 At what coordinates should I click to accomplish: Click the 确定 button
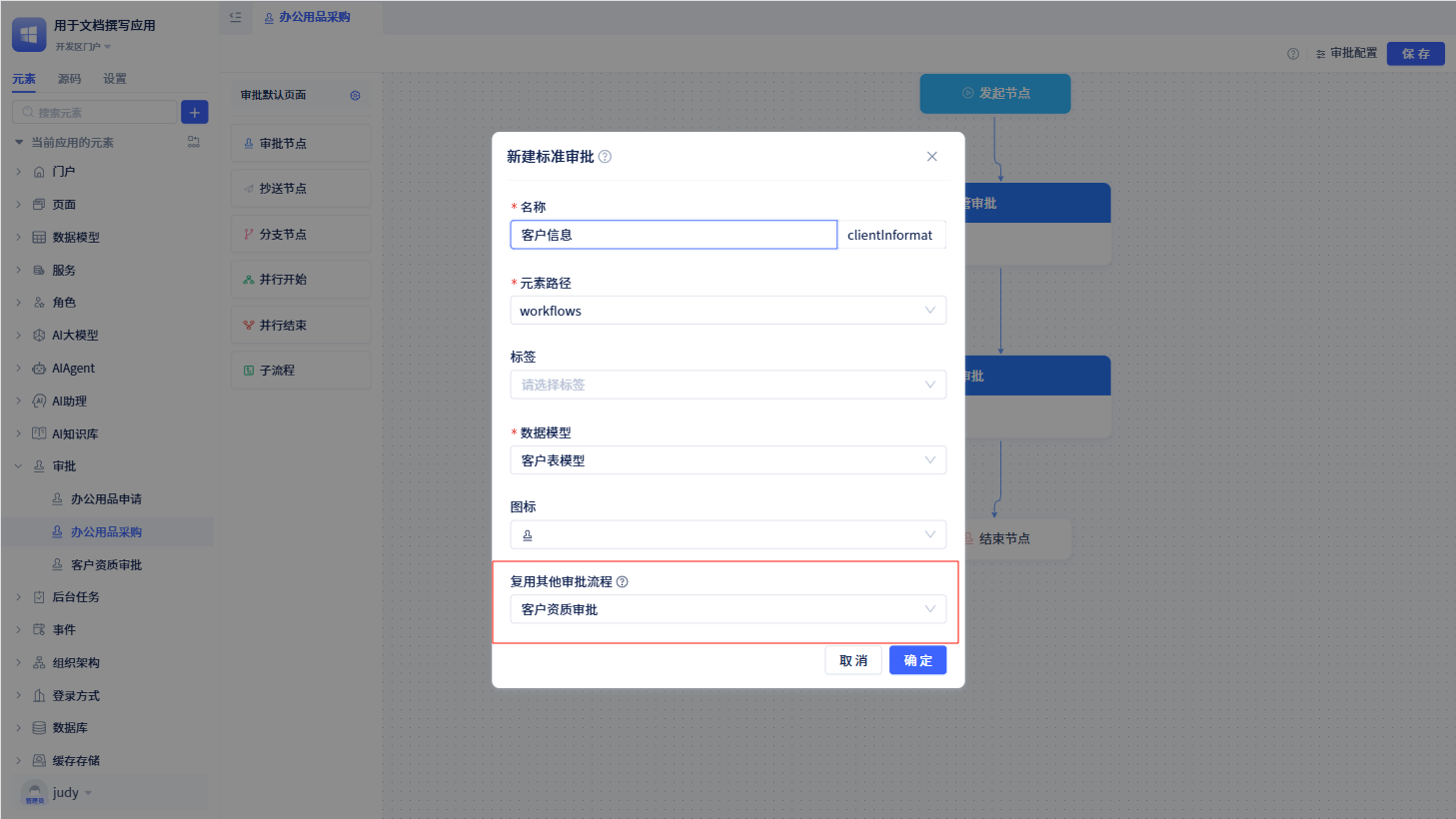click(917, 660)
